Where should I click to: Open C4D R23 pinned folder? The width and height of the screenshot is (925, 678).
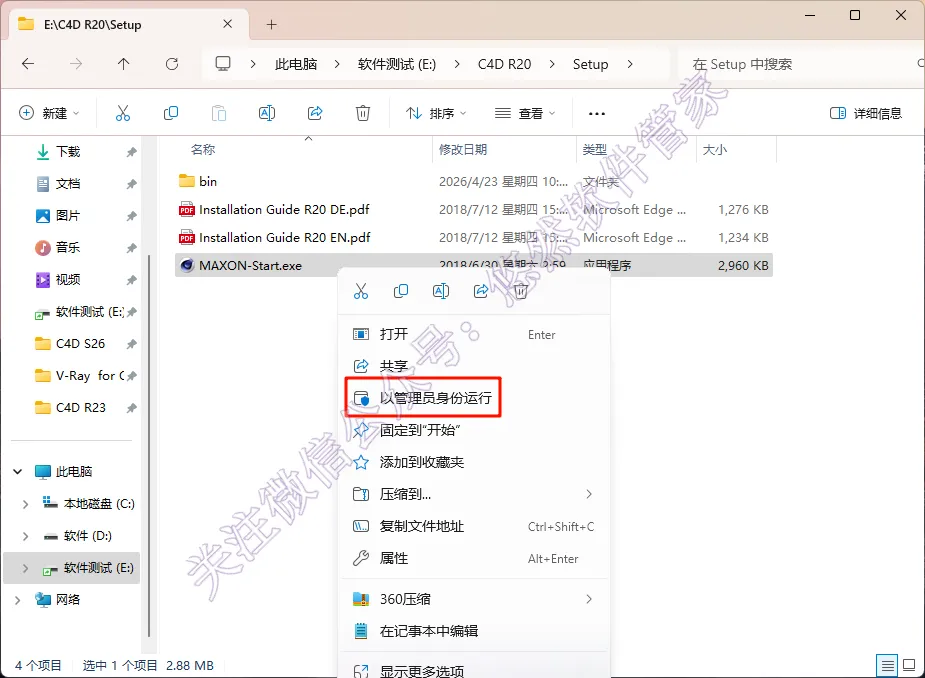pyautogui.click(x=80, y=407)
